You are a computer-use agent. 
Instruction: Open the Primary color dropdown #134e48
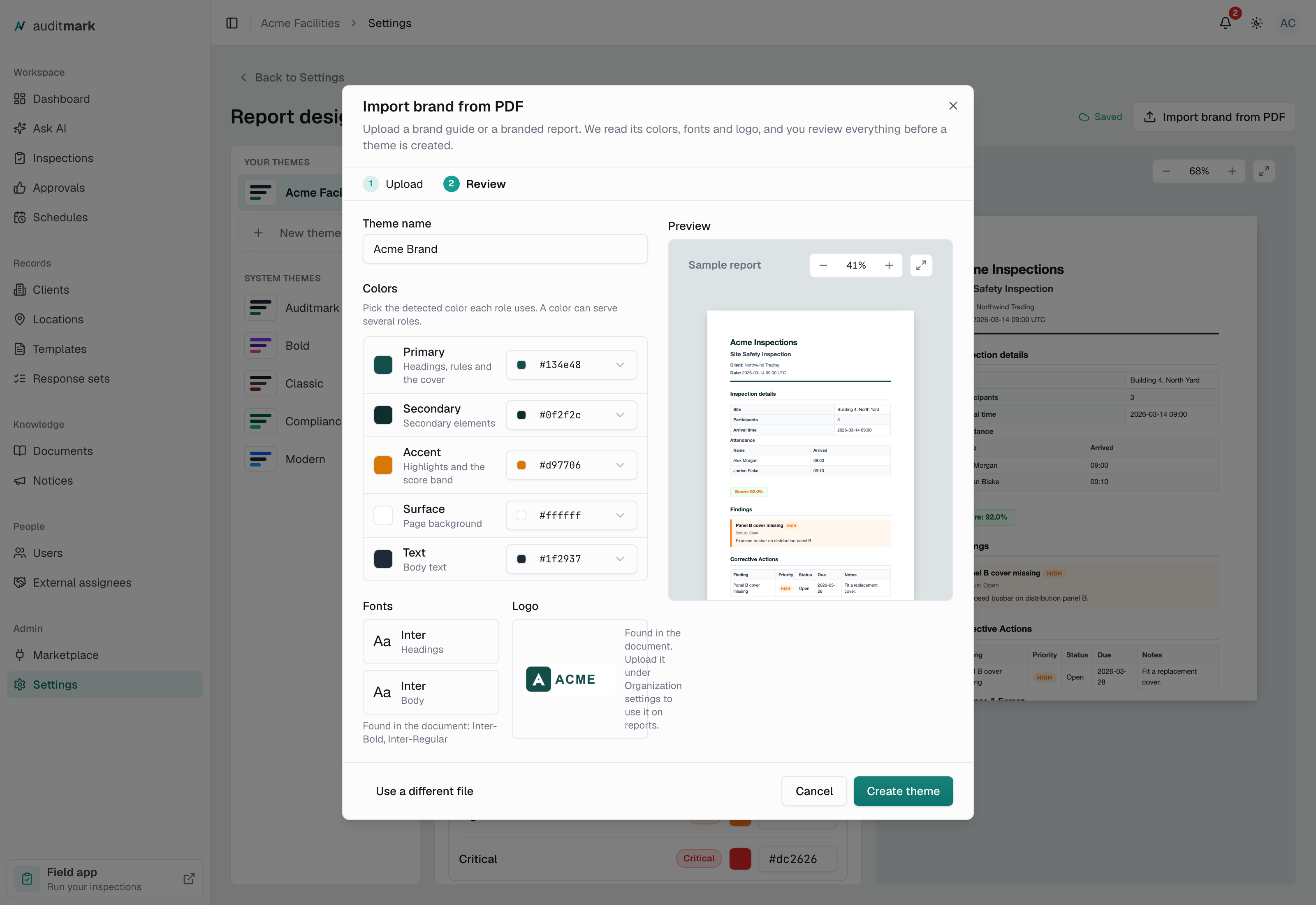pos(571,364)
